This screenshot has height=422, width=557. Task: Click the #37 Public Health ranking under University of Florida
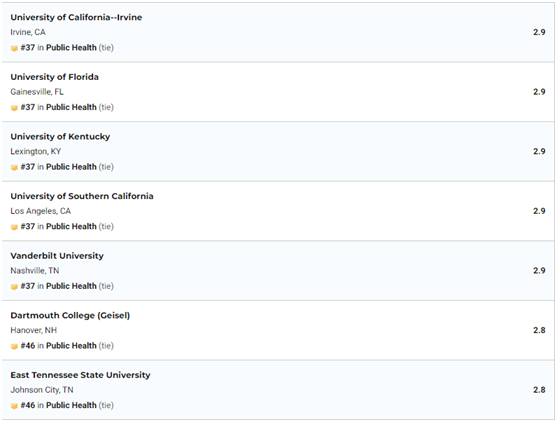click(67, 107)
